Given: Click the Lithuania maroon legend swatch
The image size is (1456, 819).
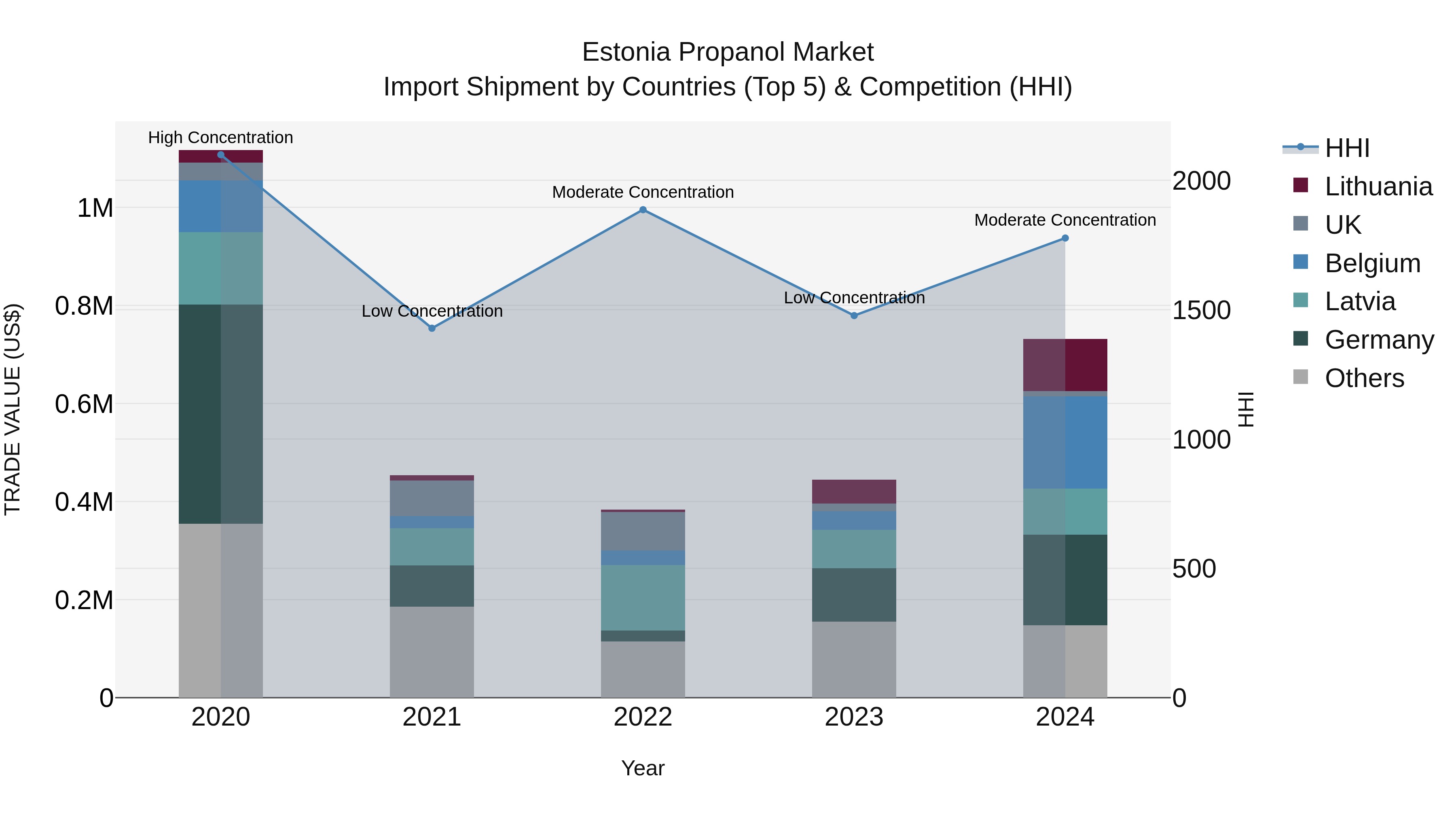Looking at the screenshot, I should coord(1301,185).
